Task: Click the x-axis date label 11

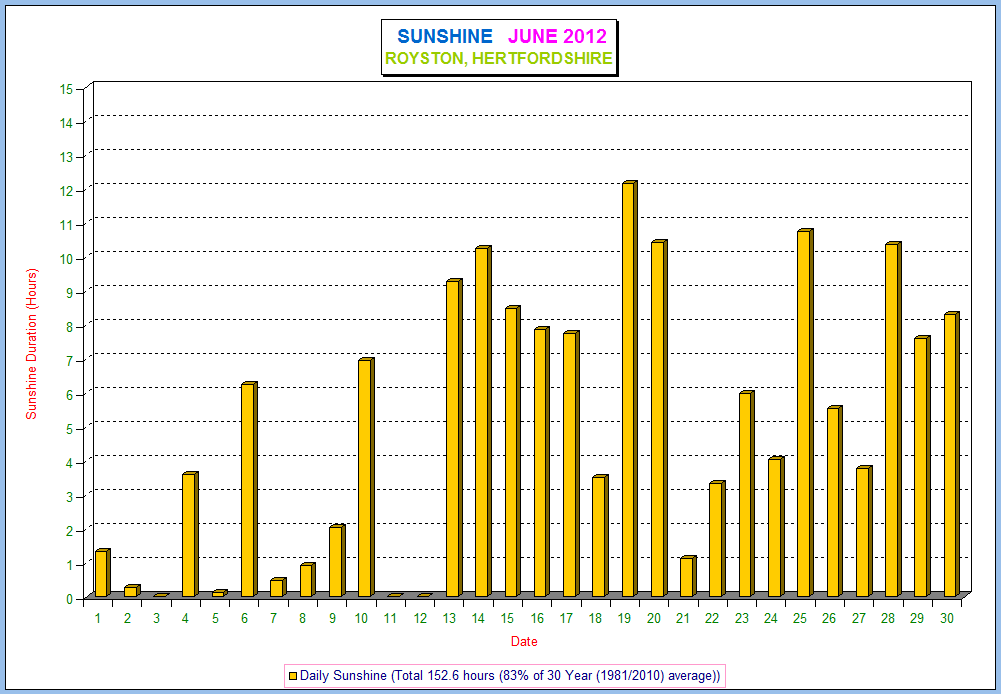Action: point(390,618)
